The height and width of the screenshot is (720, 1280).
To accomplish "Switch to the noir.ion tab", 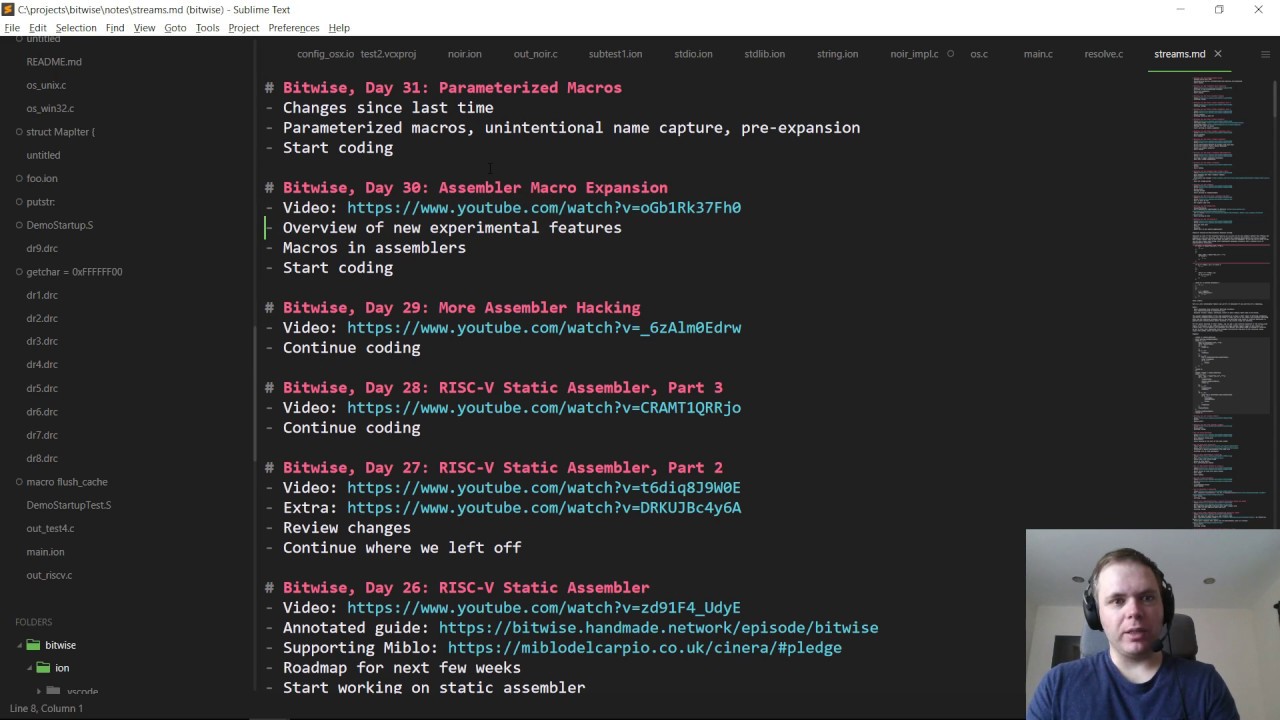I will (464, 54).
